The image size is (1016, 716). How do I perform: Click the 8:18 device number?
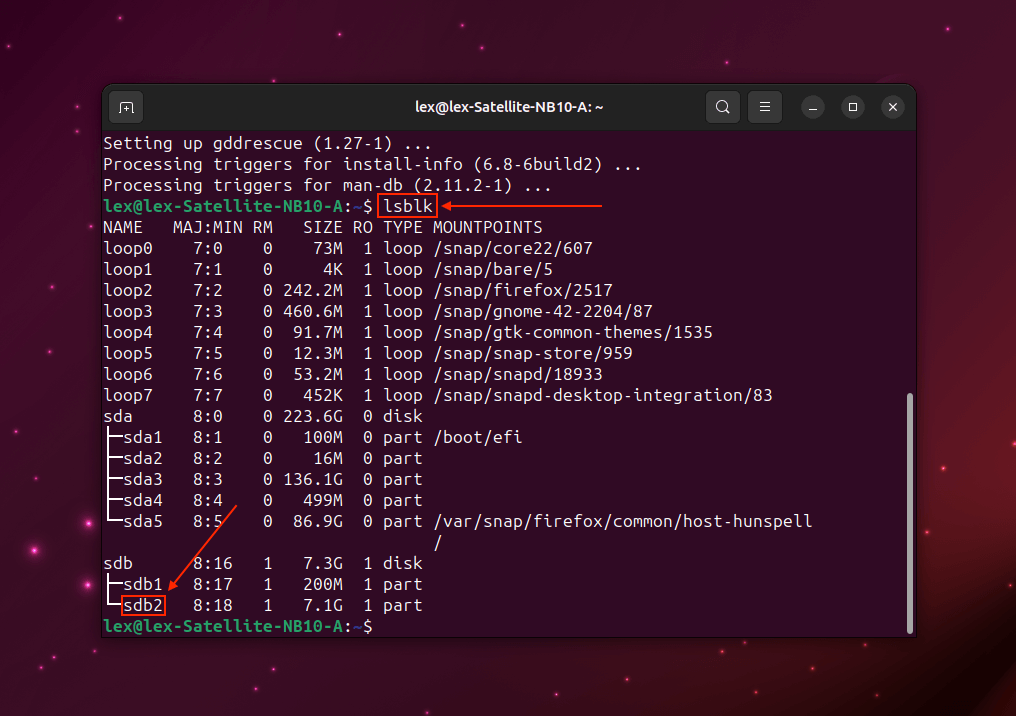point(213,605)
